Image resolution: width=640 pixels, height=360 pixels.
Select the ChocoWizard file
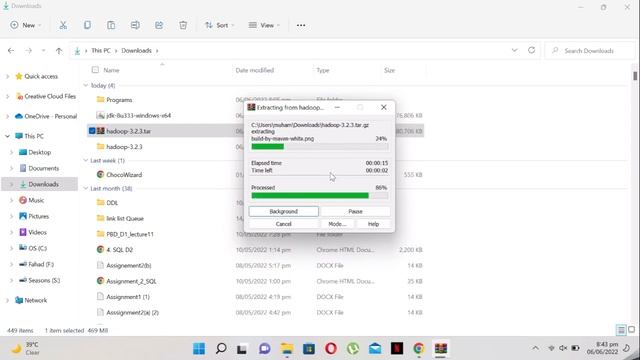pyautogui.click(x=124, y=175)
